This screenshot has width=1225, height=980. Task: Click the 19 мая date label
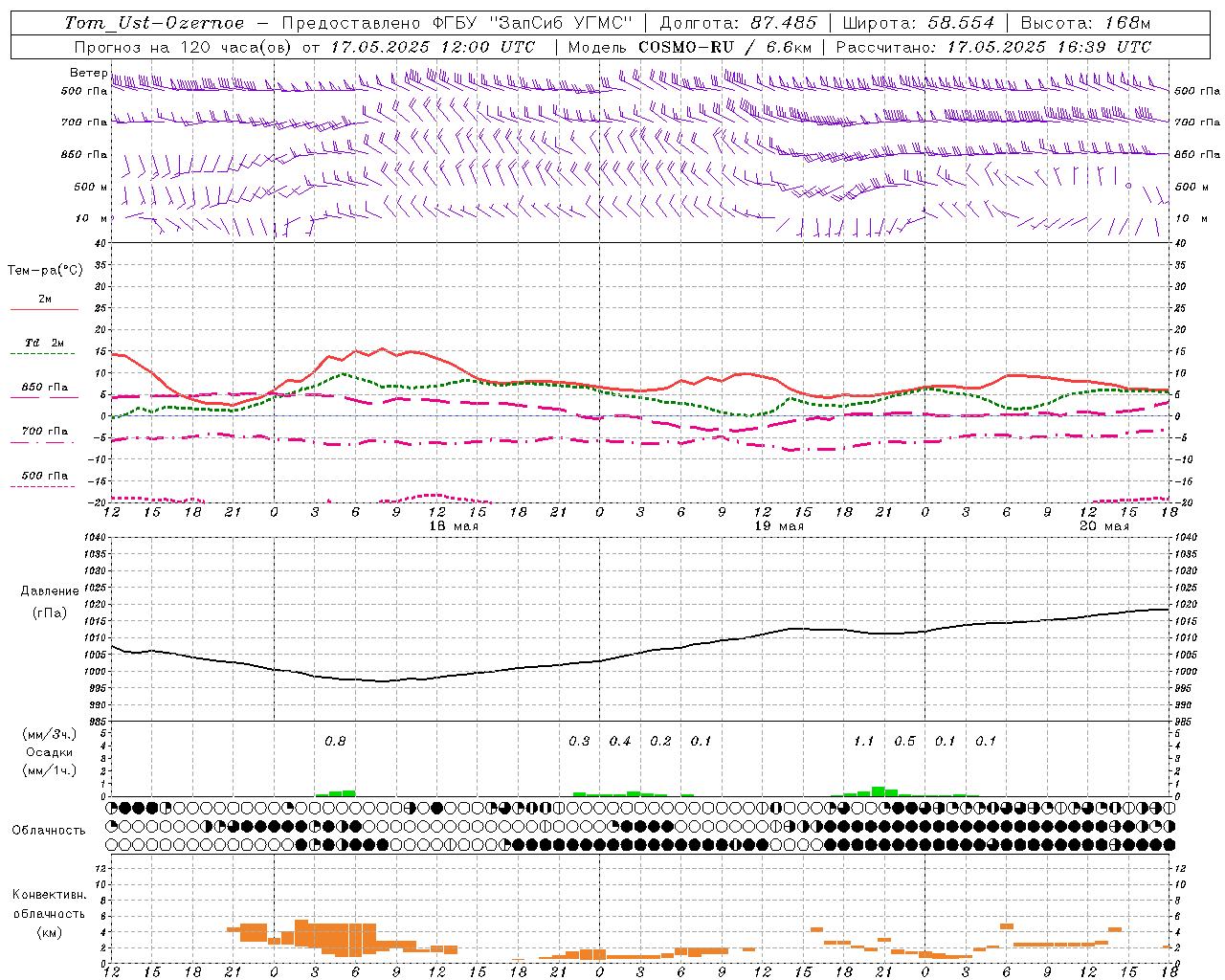779,526
